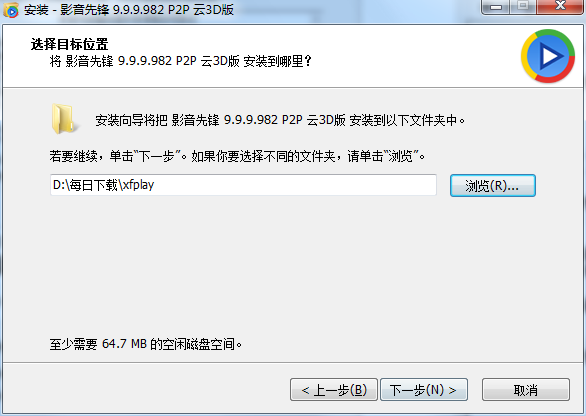The height and width of the screenshot is (416, 586).
Task: Close the installer with the X button
Action: [x=559, y=7]
